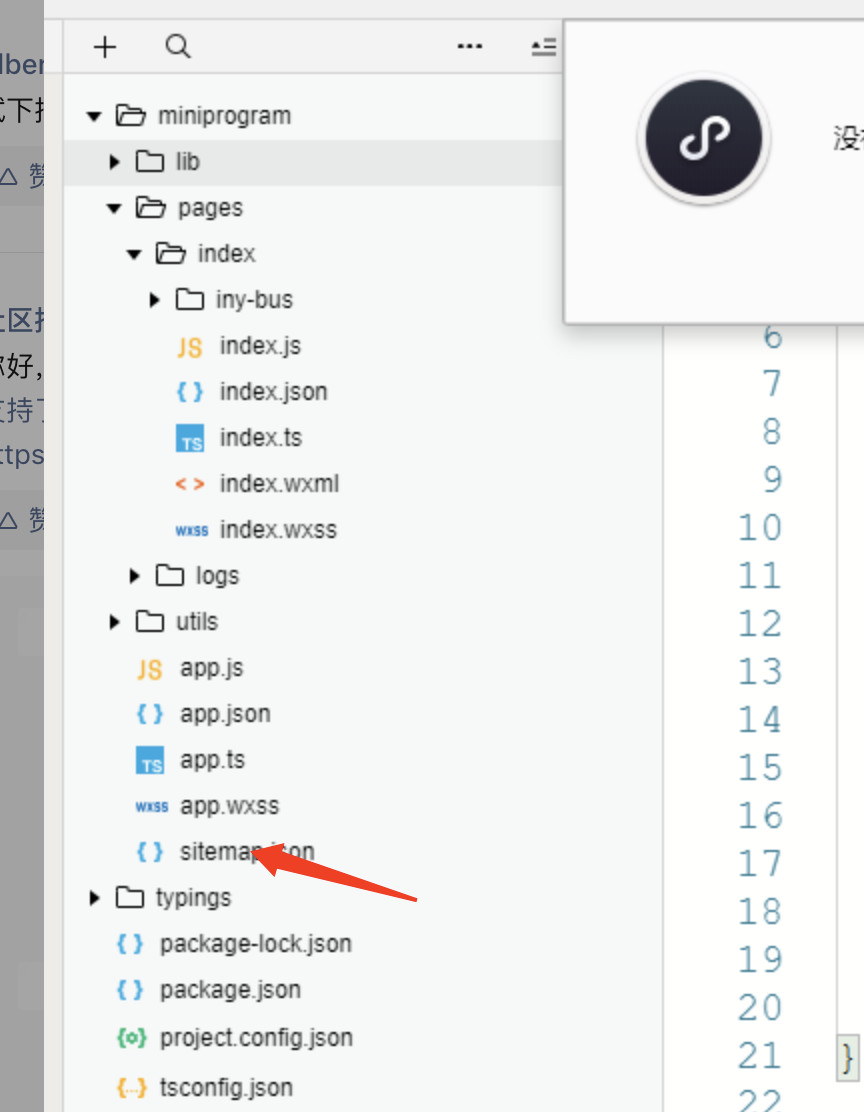Open the three-dots more options menu

[470, 47]
